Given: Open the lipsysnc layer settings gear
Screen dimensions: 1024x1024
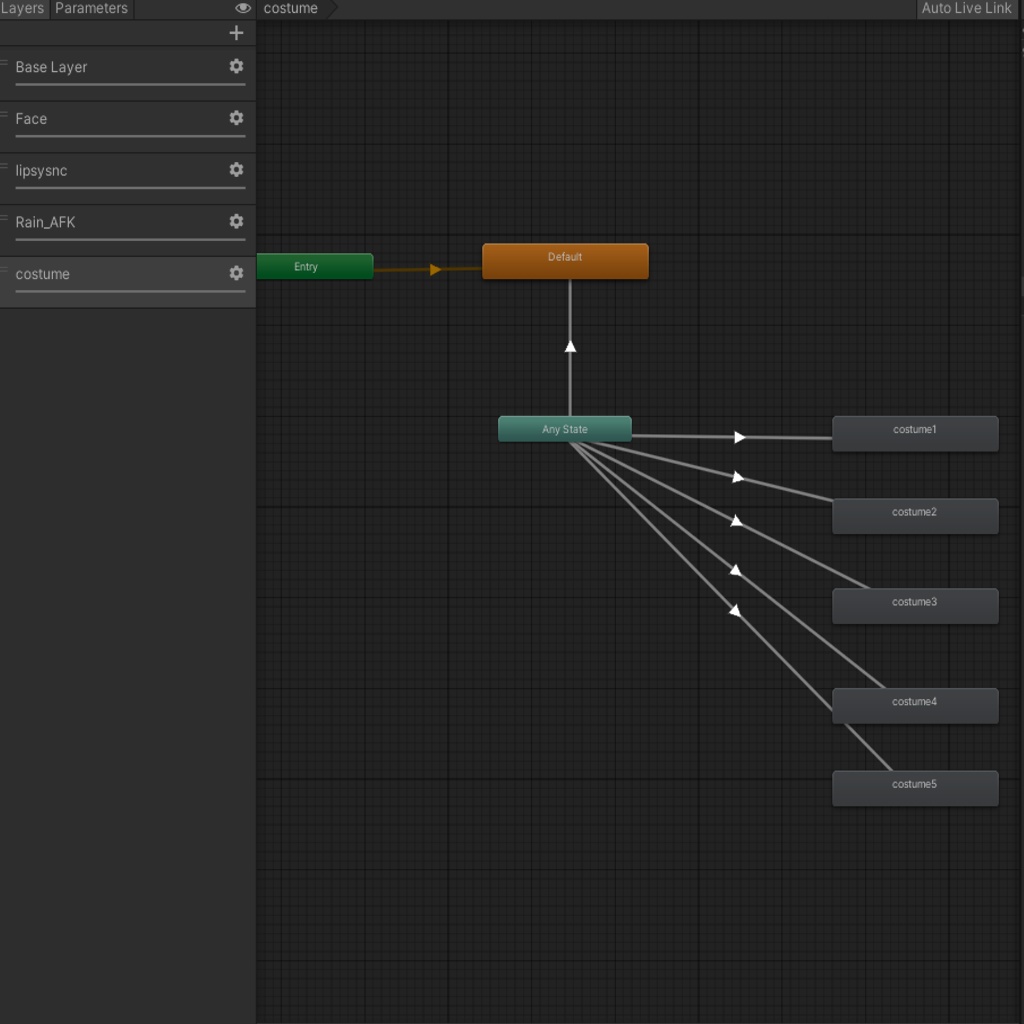Looking at the screenshot, I should tap(236, 170).
